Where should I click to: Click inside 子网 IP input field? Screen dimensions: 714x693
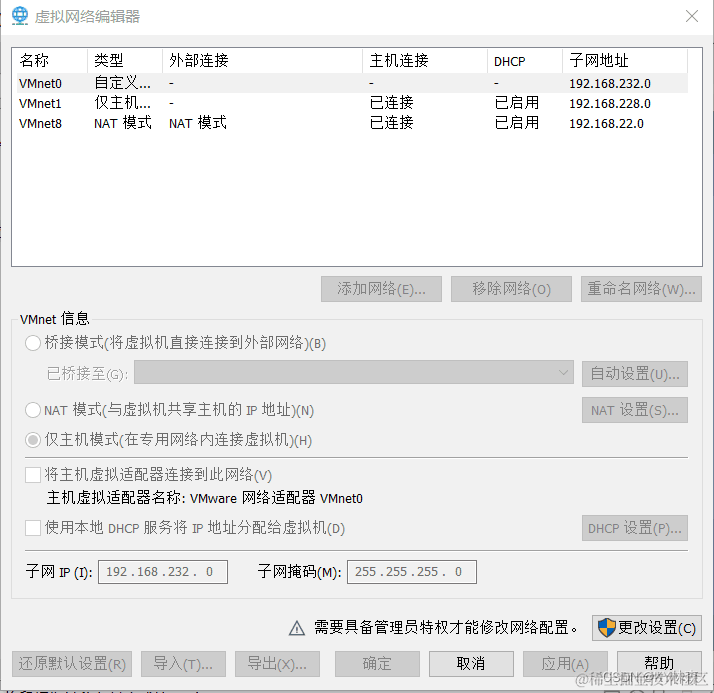(163, 572)
